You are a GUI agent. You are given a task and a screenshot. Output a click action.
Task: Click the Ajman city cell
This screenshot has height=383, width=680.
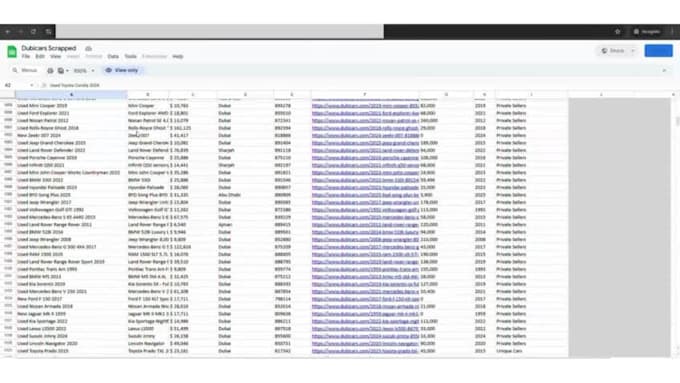click(x=245, y=225)
